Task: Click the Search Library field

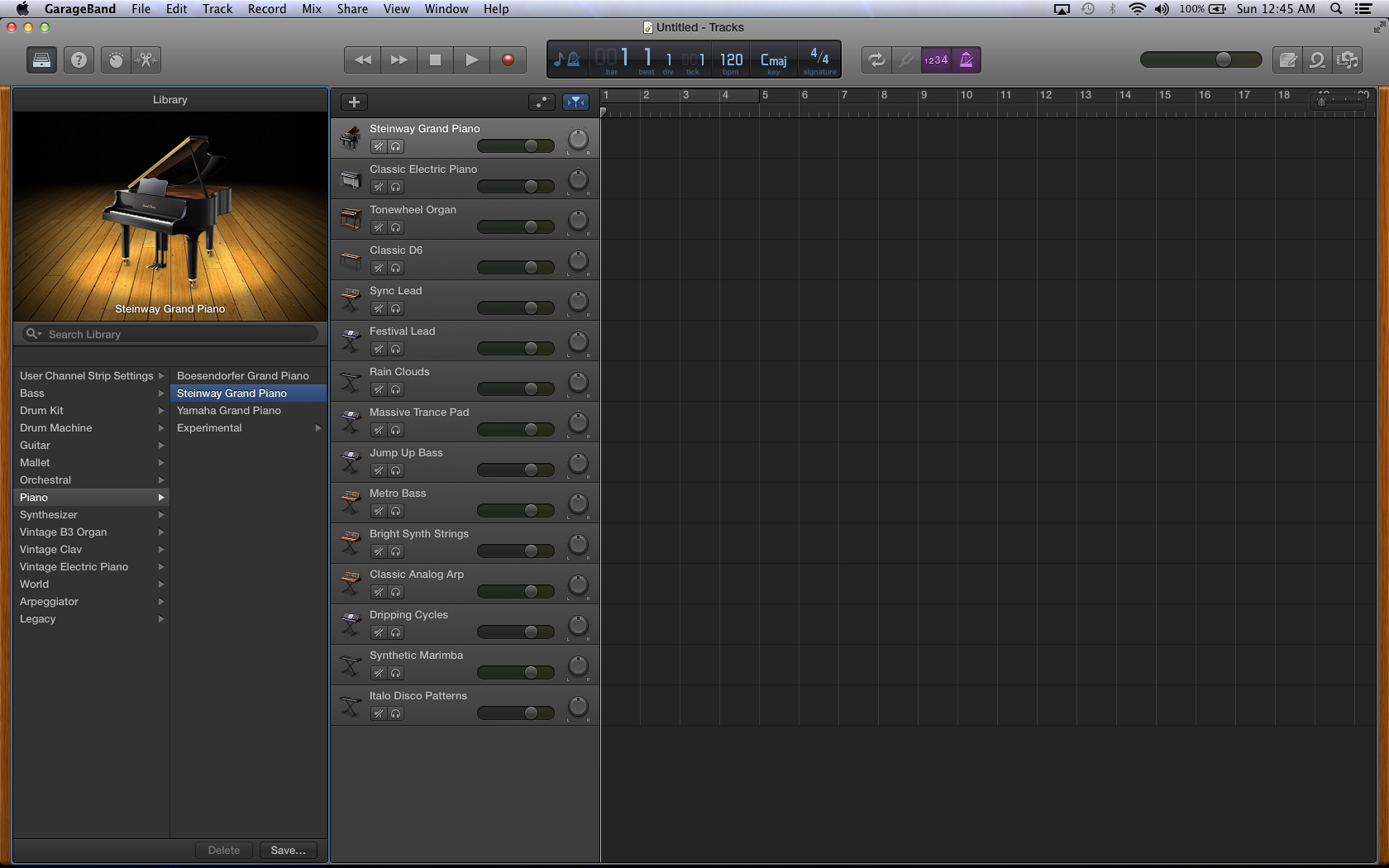Action: coord(170,334)
